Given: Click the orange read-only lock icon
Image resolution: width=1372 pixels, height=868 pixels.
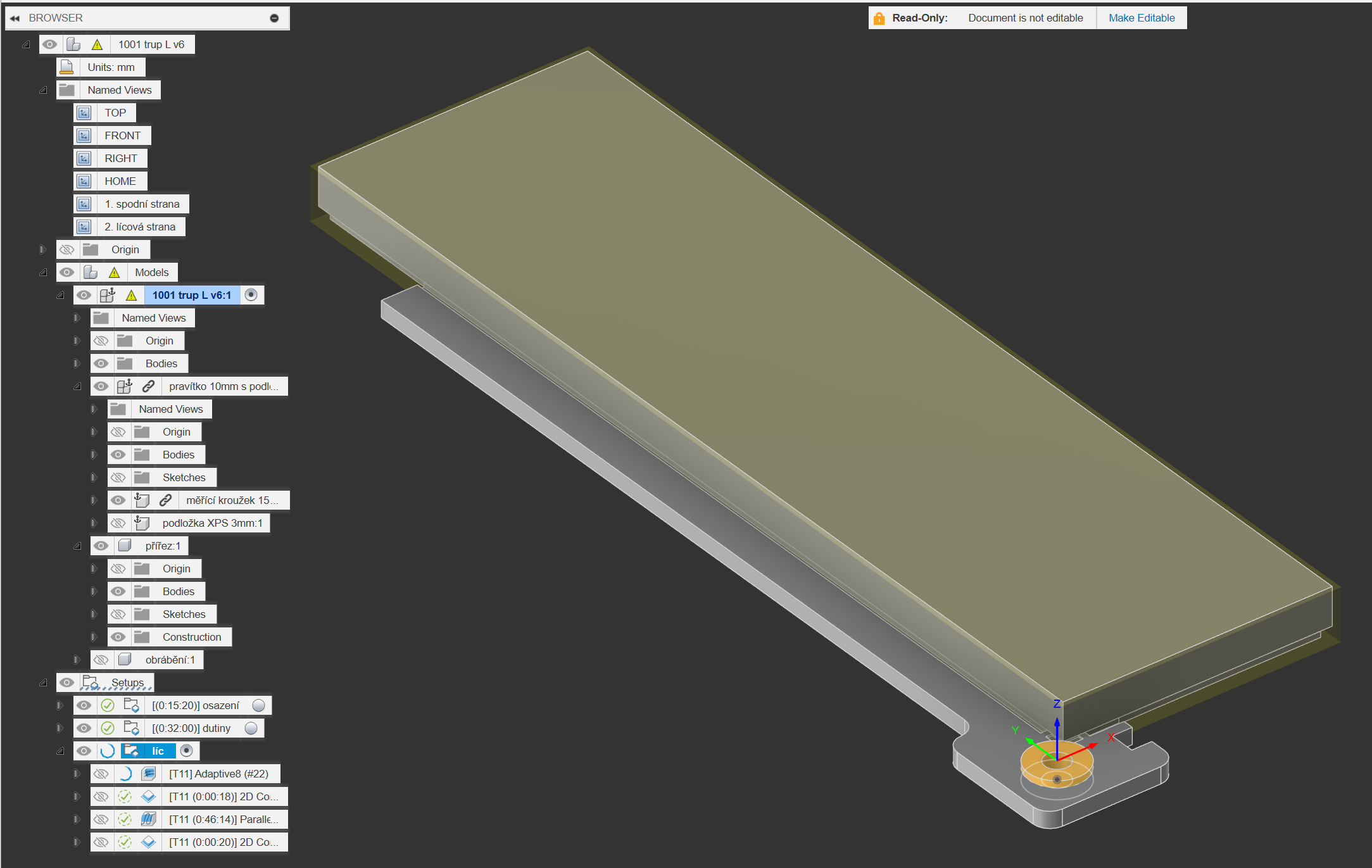Looking at the screenshot, I should 879,18.
